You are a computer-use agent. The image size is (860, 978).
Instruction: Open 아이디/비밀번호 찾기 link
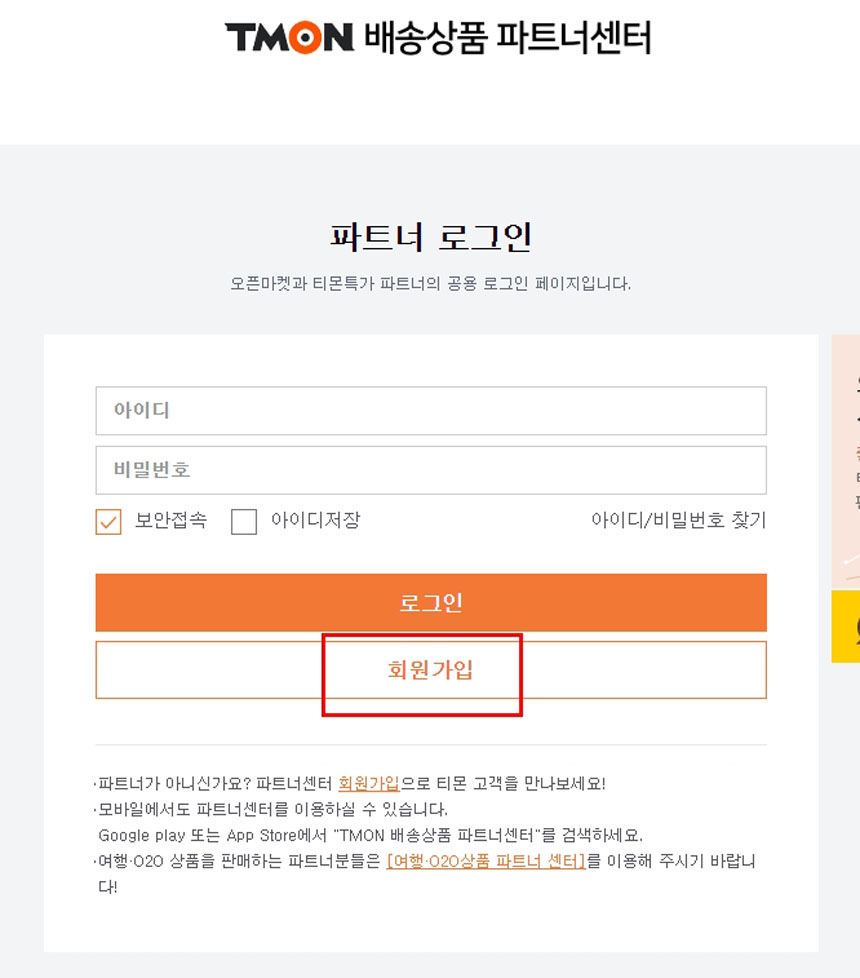(679, 520)
